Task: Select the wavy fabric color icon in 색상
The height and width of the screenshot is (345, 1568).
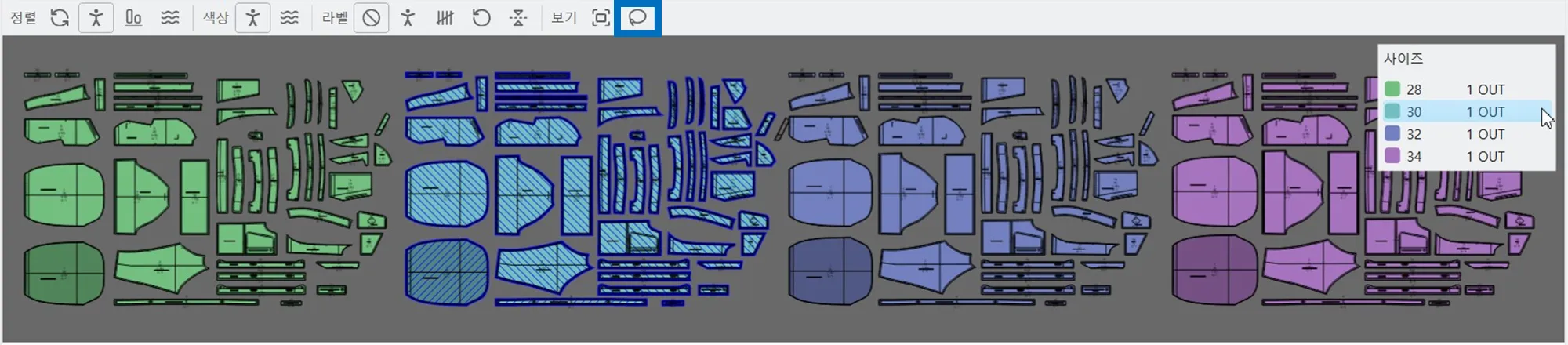Action: click(289, 17)
